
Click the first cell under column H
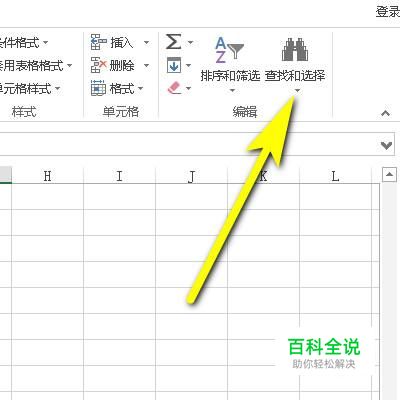(x=47, y=197)
